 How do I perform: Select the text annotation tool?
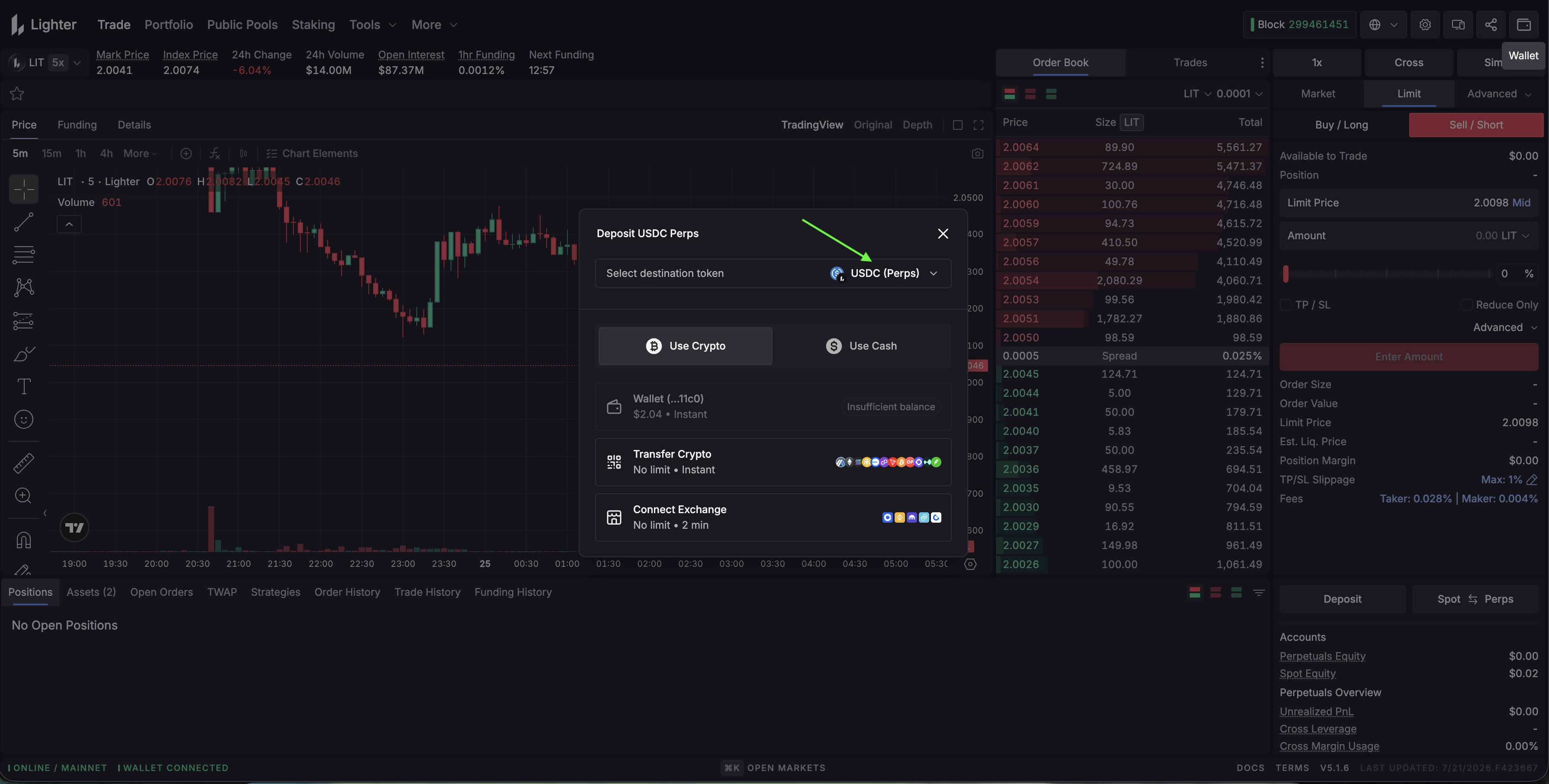pyautogui.click(x=23, y=386)
